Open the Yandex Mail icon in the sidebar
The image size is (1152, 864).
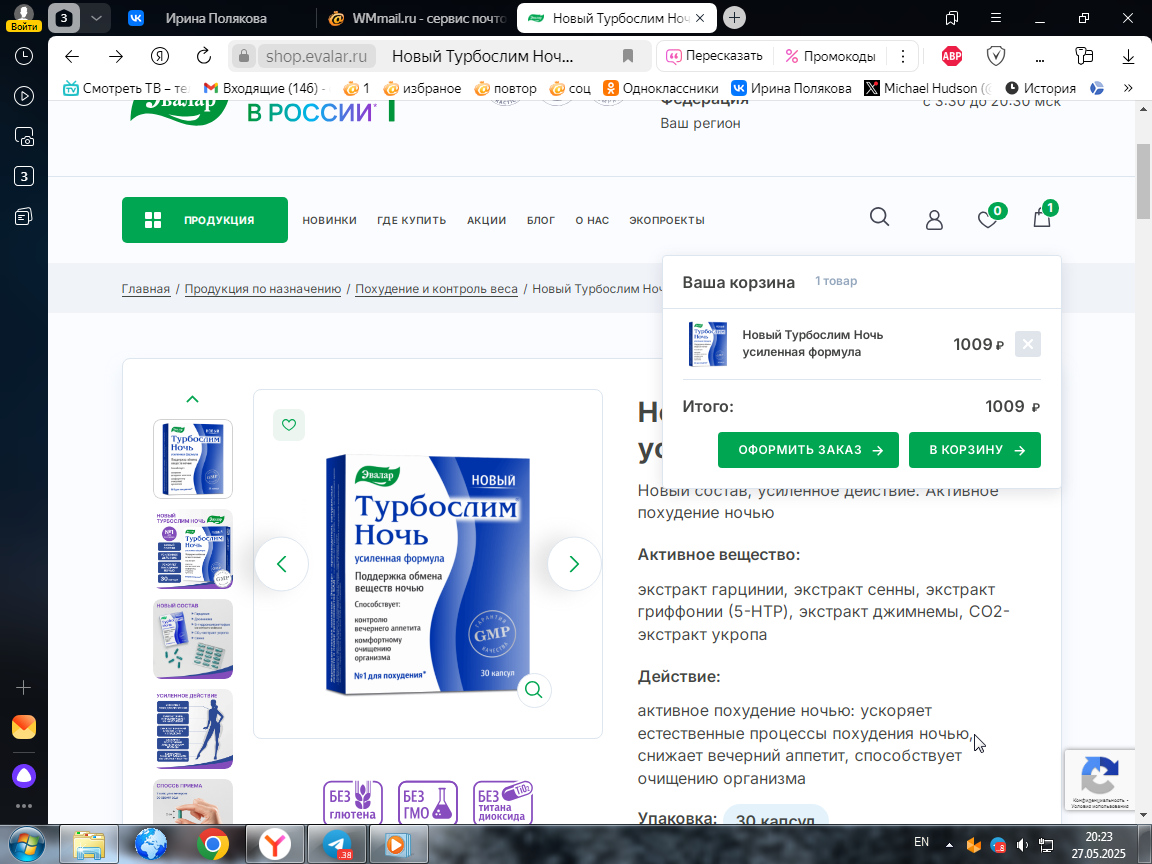coord(24,727)
